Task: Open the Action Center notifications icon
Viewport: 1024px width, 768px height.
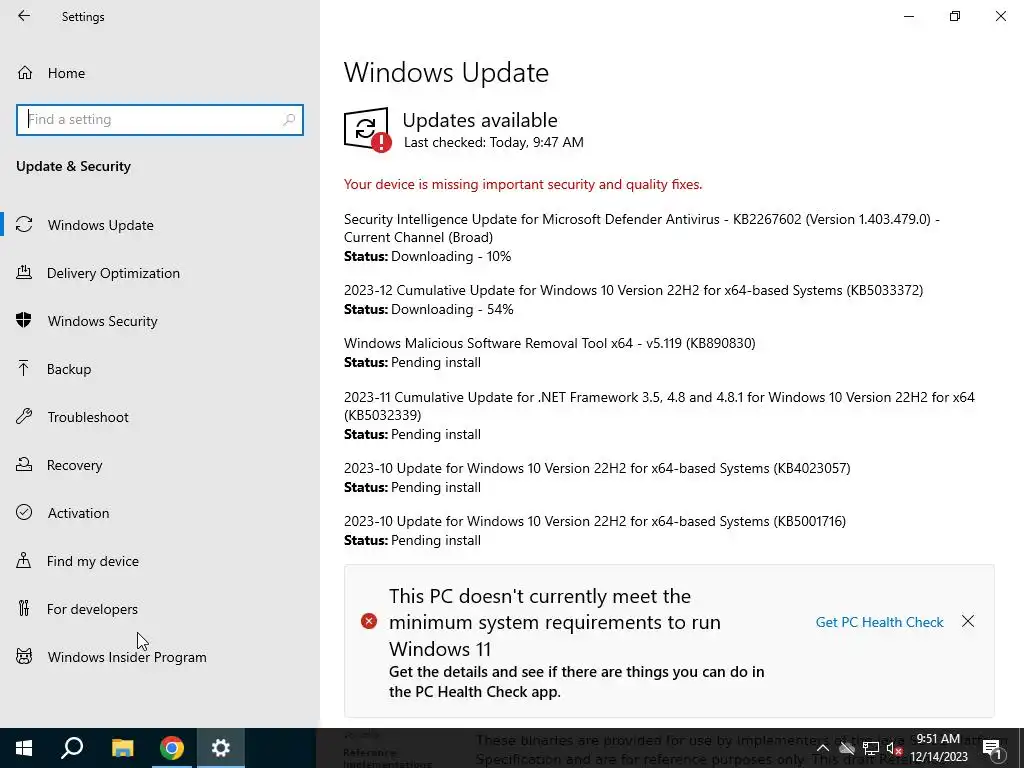Action: (992, 748)
